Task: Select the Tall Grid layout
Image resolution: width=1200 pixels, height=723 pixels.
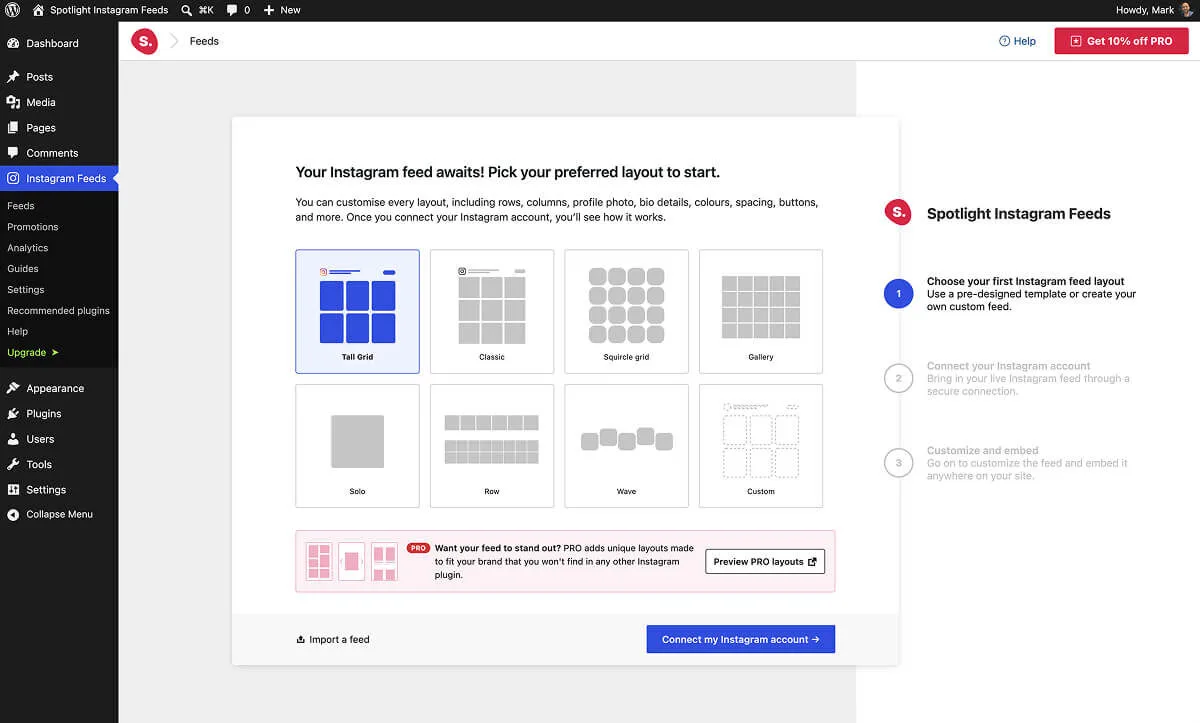Action: point(357,311)
